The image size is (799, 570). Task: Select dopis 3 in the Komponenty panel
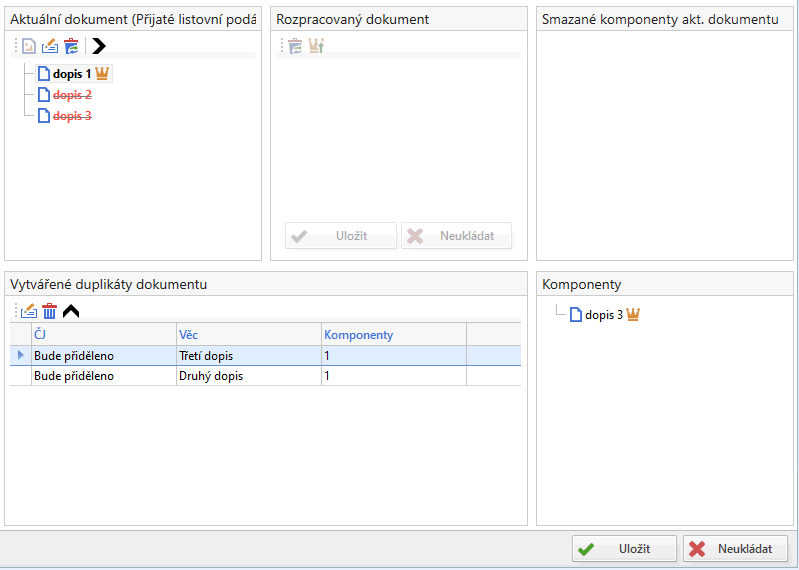pos(603,315)
